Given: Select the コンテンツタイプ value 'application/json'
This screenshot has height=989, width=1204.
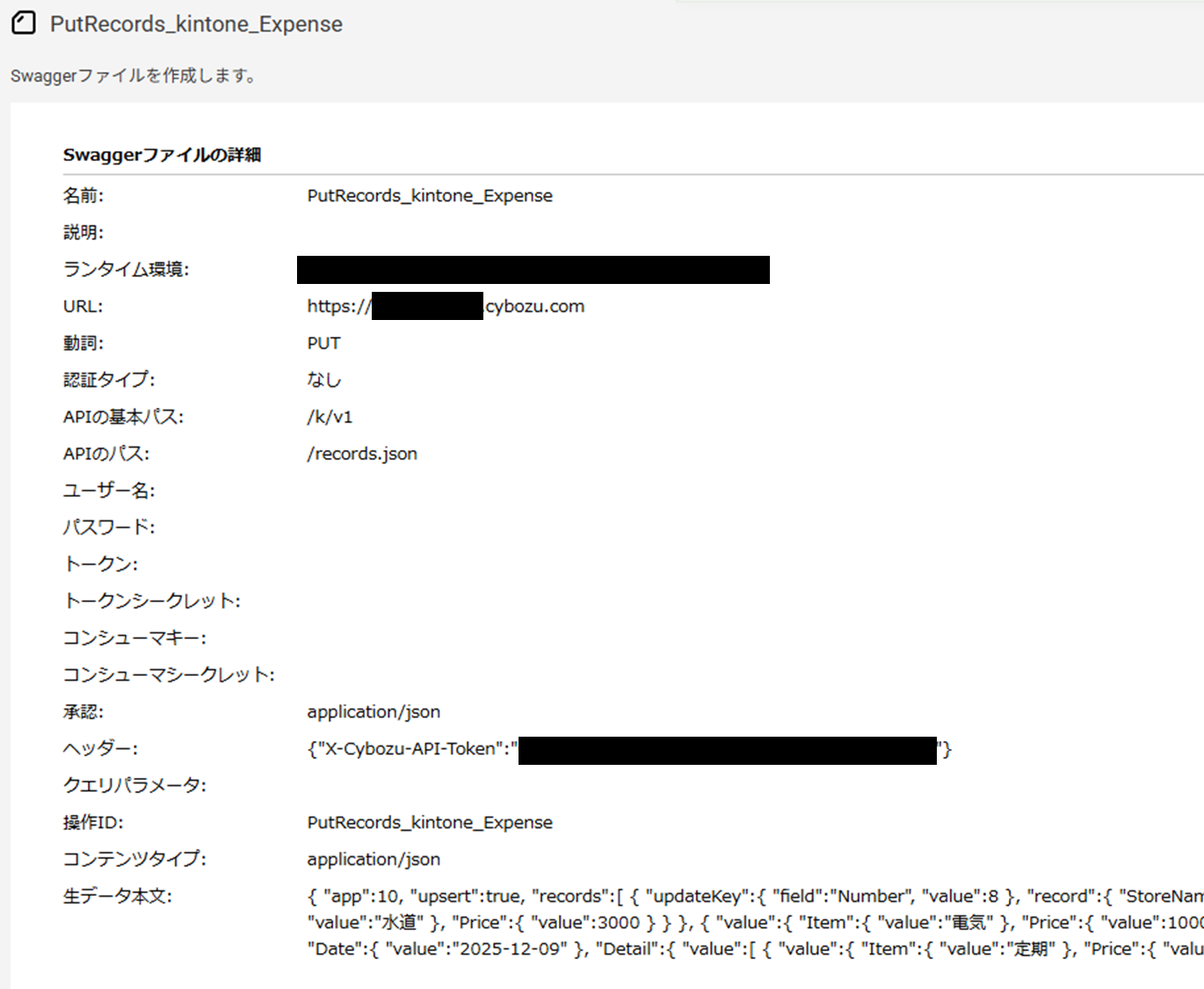Looking at the screenshot, I should click(x=374, y=860).
